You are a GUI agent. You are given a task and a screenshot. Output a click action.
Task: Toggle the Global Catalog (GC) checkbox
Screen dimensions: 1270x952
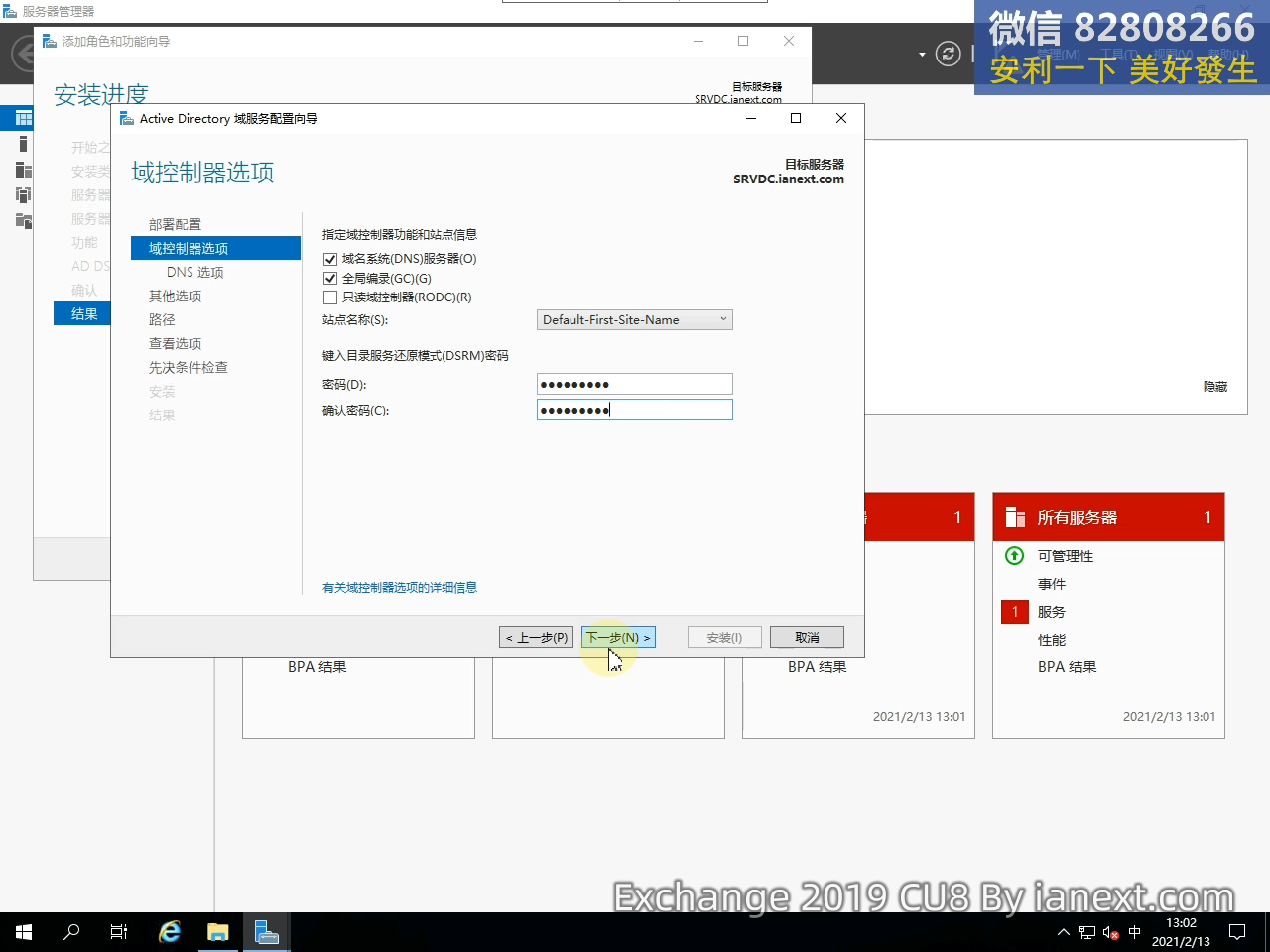(x=330, y=279)
